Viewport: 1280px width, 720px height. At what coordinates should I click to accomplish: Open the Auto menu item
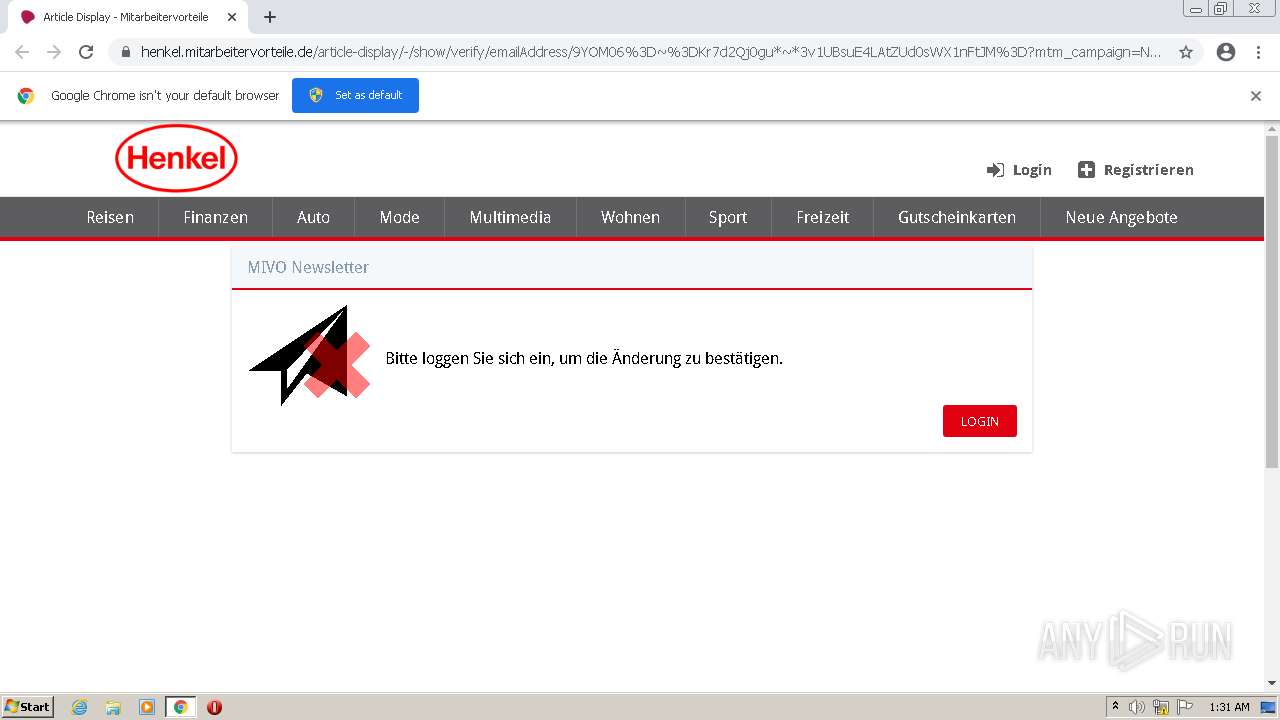(313, 217)
